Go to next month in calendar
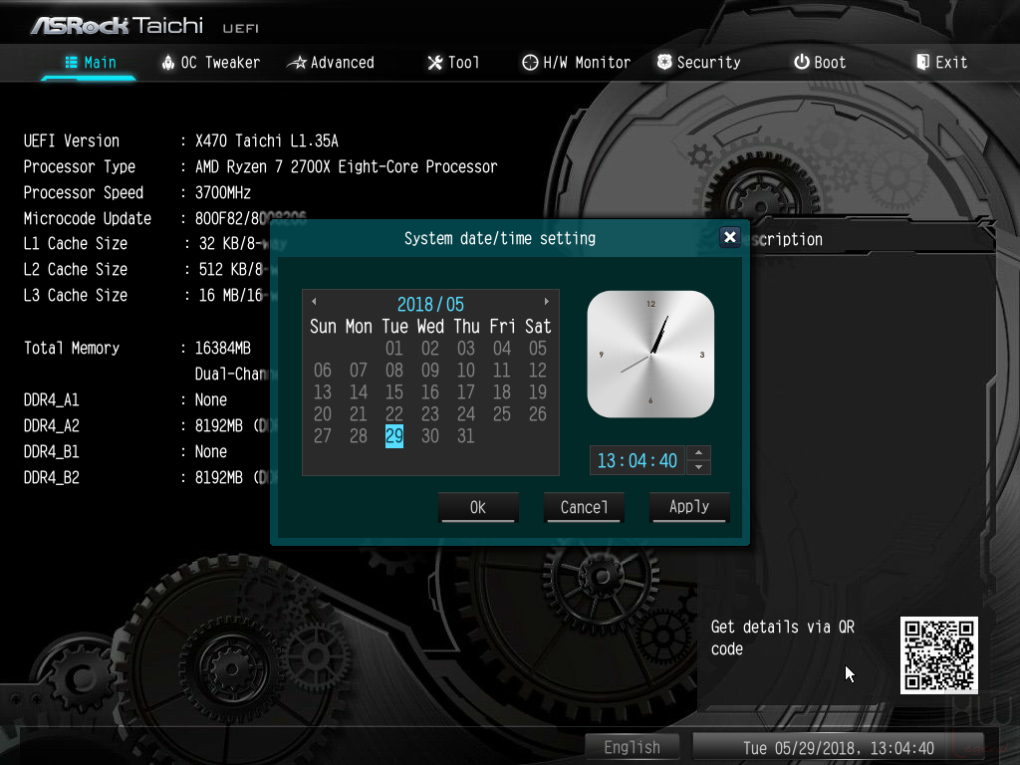 click(x=546, y=301)
